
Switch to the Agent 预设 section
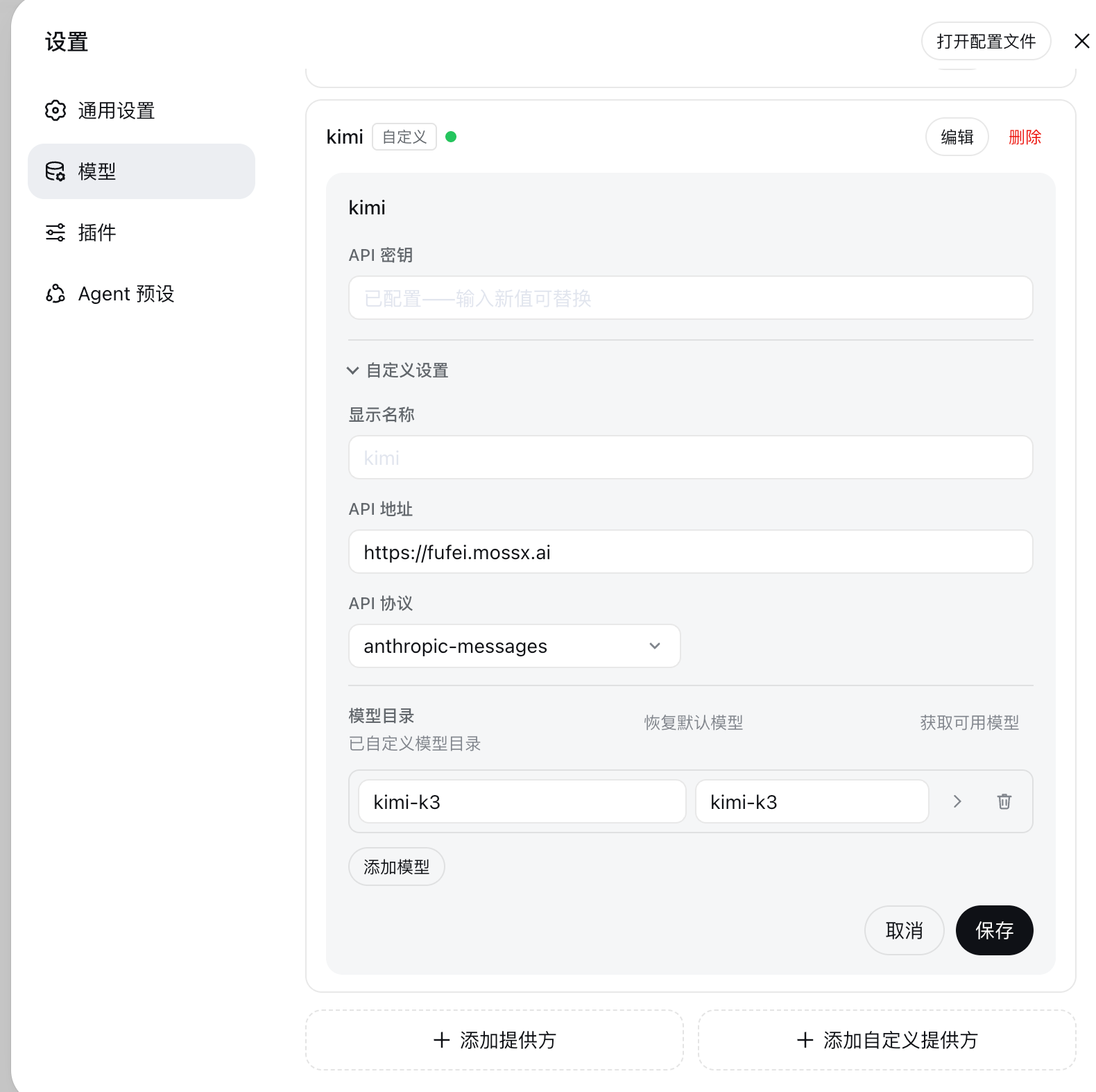click(x=142, y=293)
